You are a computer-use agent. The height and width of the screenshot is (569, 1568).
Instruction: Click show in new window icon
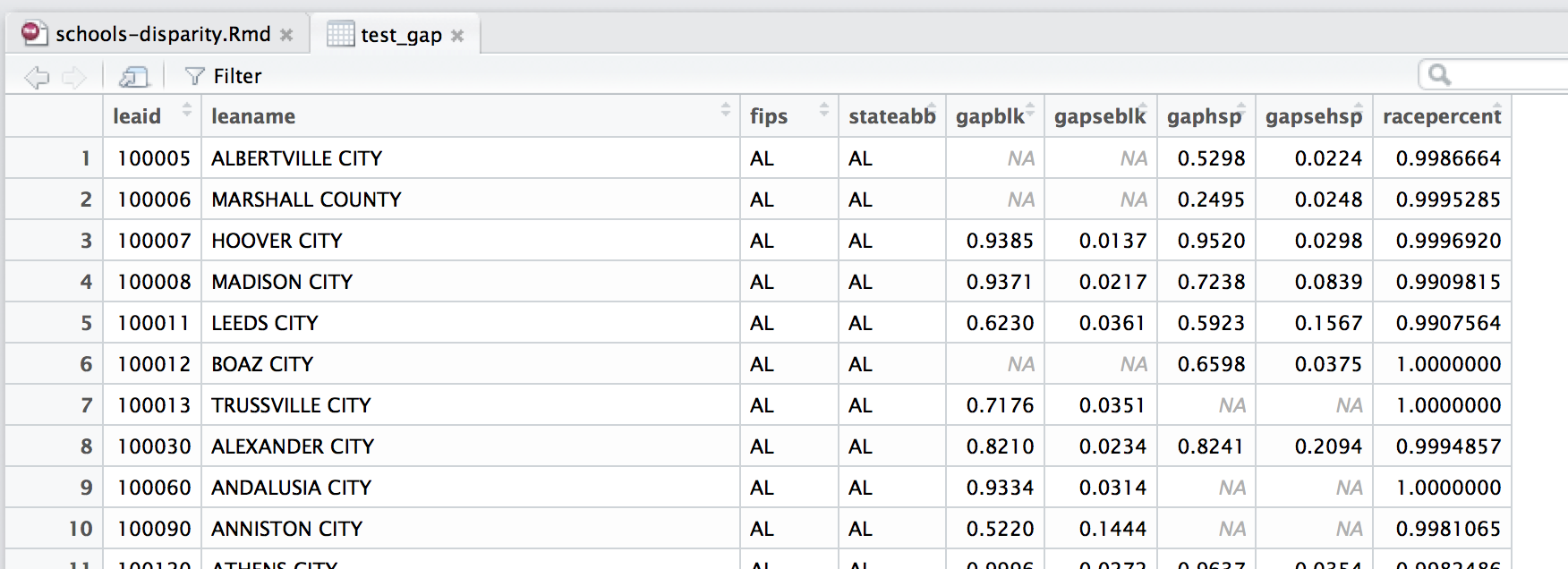point(133,77)
